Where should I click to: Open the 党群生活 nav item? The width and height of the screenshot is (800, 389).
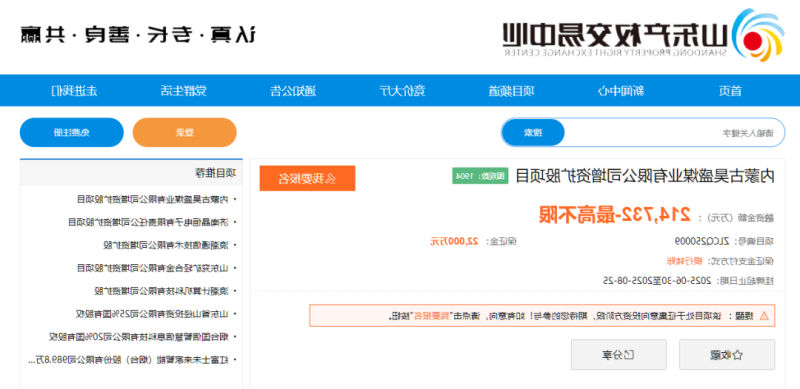point(184,91)
